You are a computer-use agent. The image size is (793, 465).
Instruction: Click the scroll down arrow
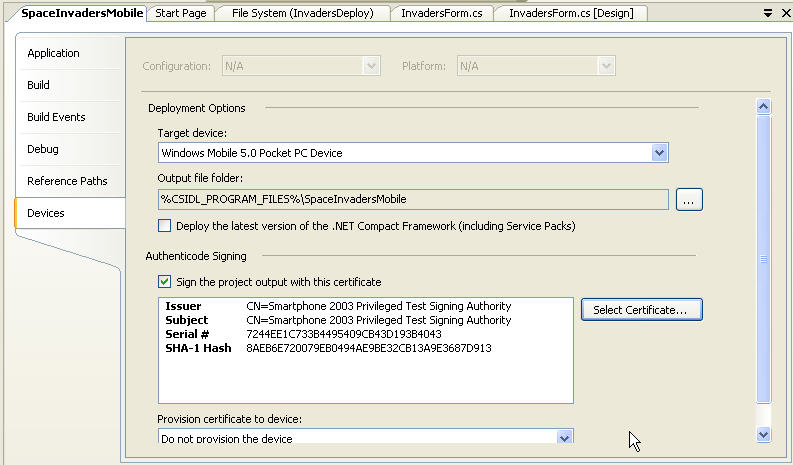pos(764,434)
